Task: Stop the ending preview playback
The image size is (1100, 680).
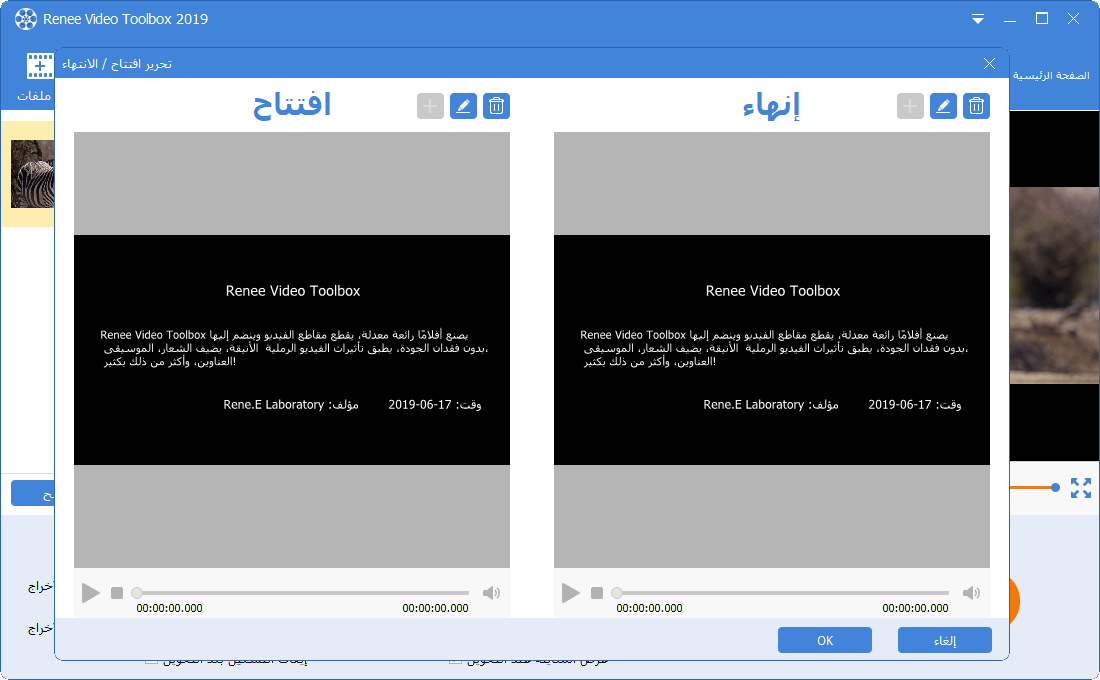Action: (x=597, y=593)
